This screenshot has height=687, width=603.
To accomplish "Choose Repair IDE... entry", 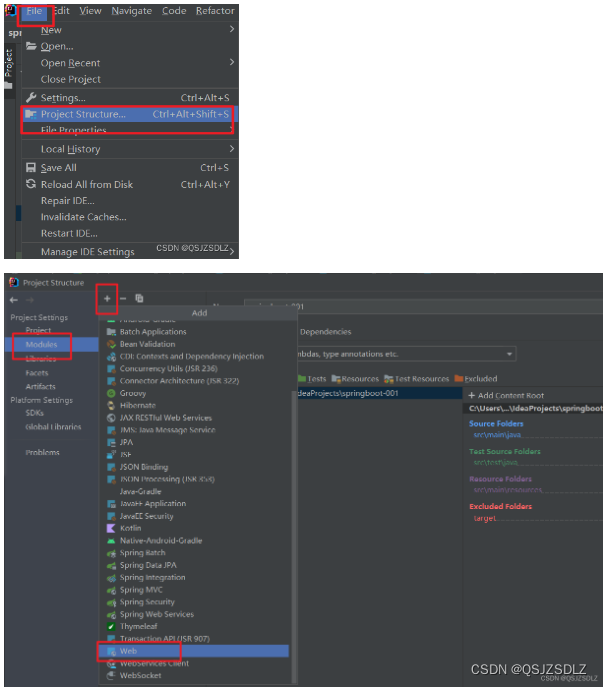I will 67,201.
